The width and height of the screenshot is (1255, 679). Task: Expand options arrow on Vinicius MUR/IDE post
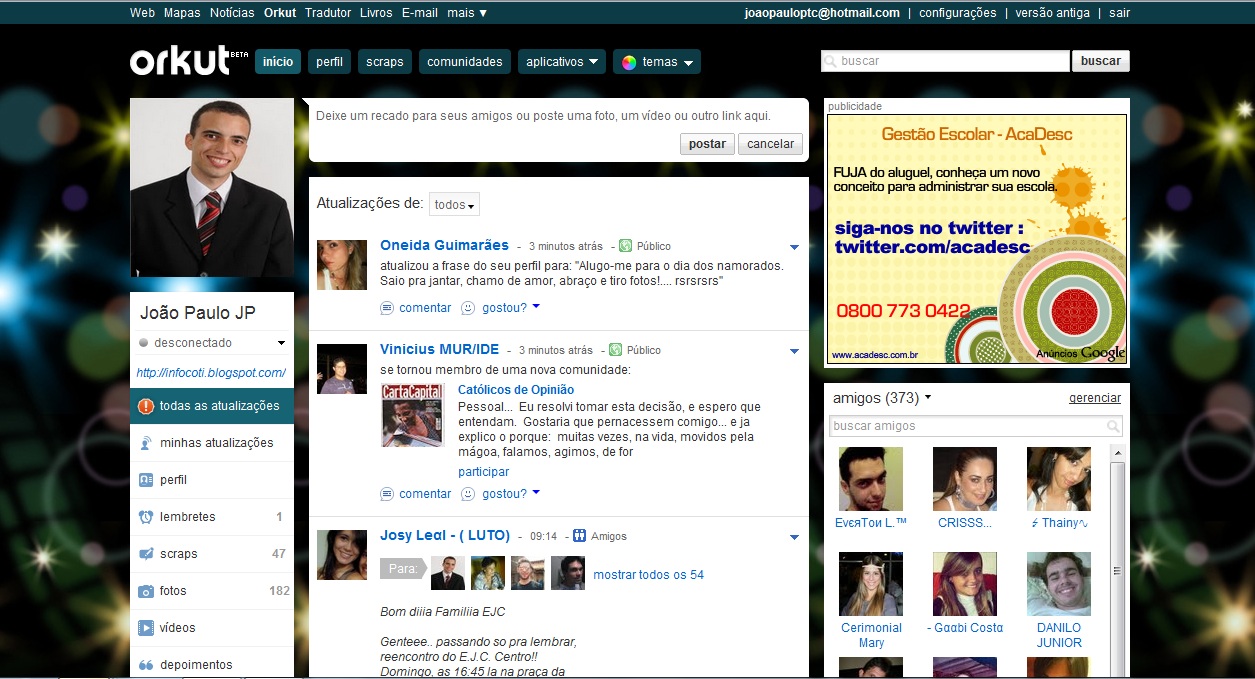click(794, 351)
